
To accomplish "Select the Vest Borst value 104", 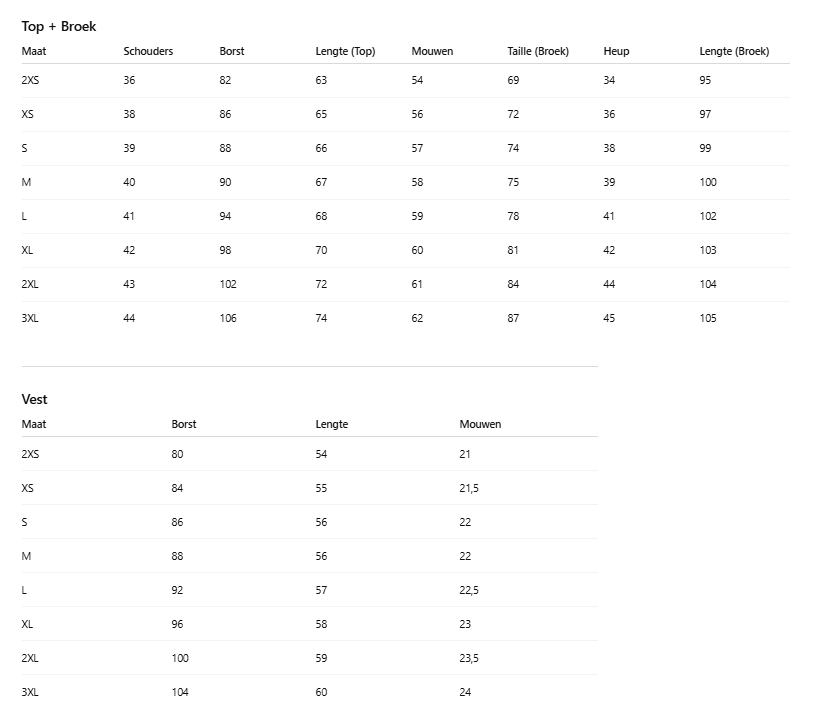I will pyautogui.click(x=180, y=692).
